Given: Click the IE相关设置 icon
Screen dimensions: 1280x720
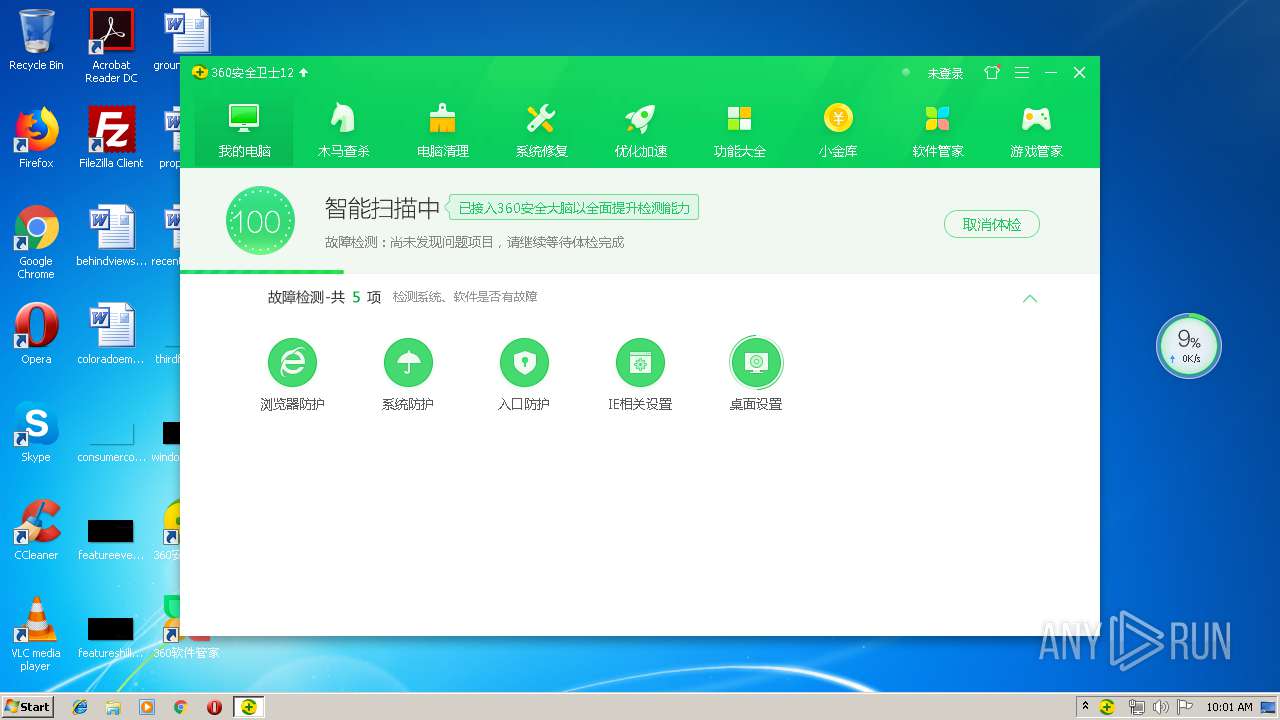Looking at the screenshot, I should [x=640, y=362].
